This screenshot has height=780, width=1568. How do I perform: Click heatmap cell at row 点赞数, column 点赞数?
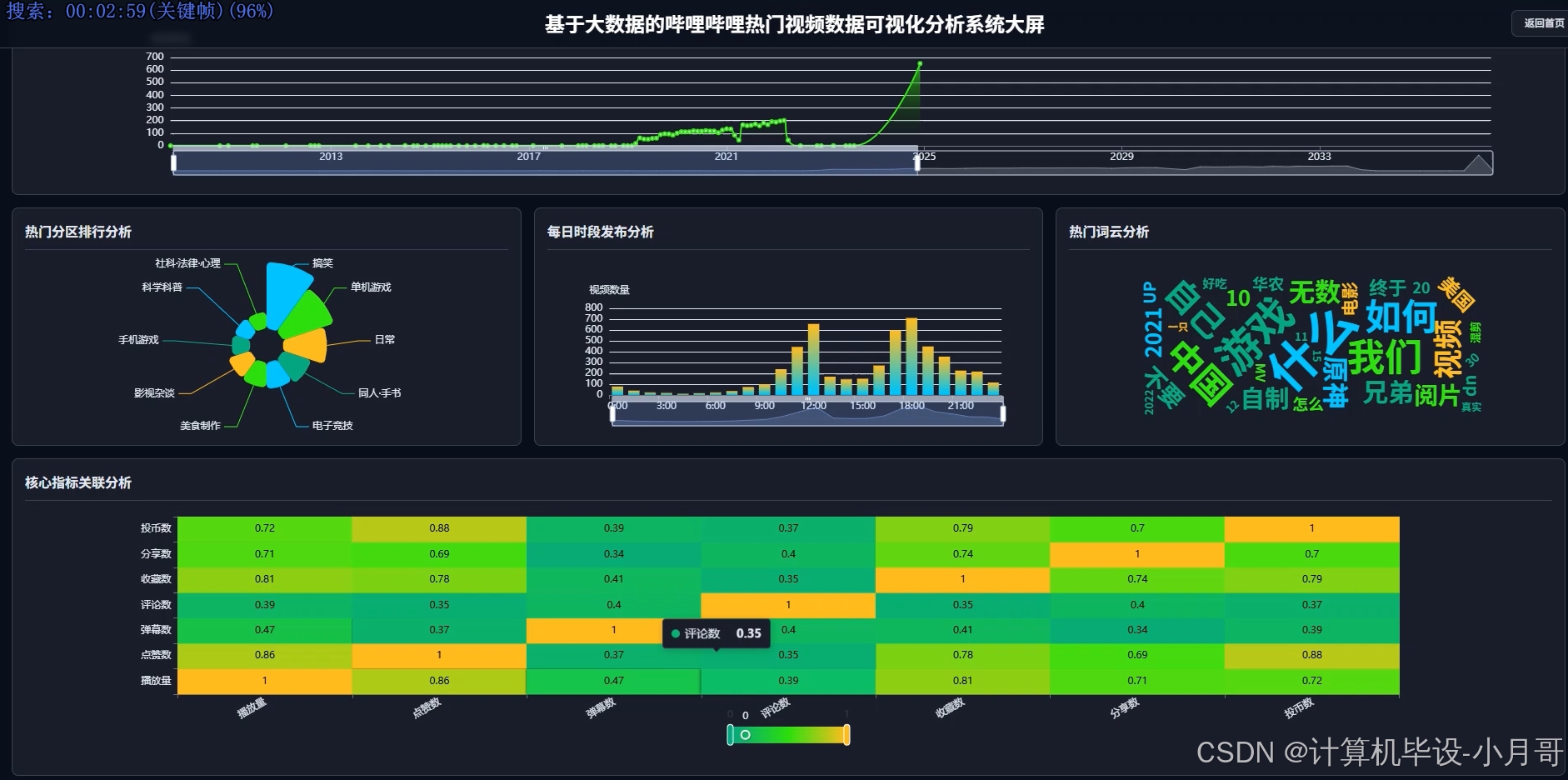coord(439,655)
